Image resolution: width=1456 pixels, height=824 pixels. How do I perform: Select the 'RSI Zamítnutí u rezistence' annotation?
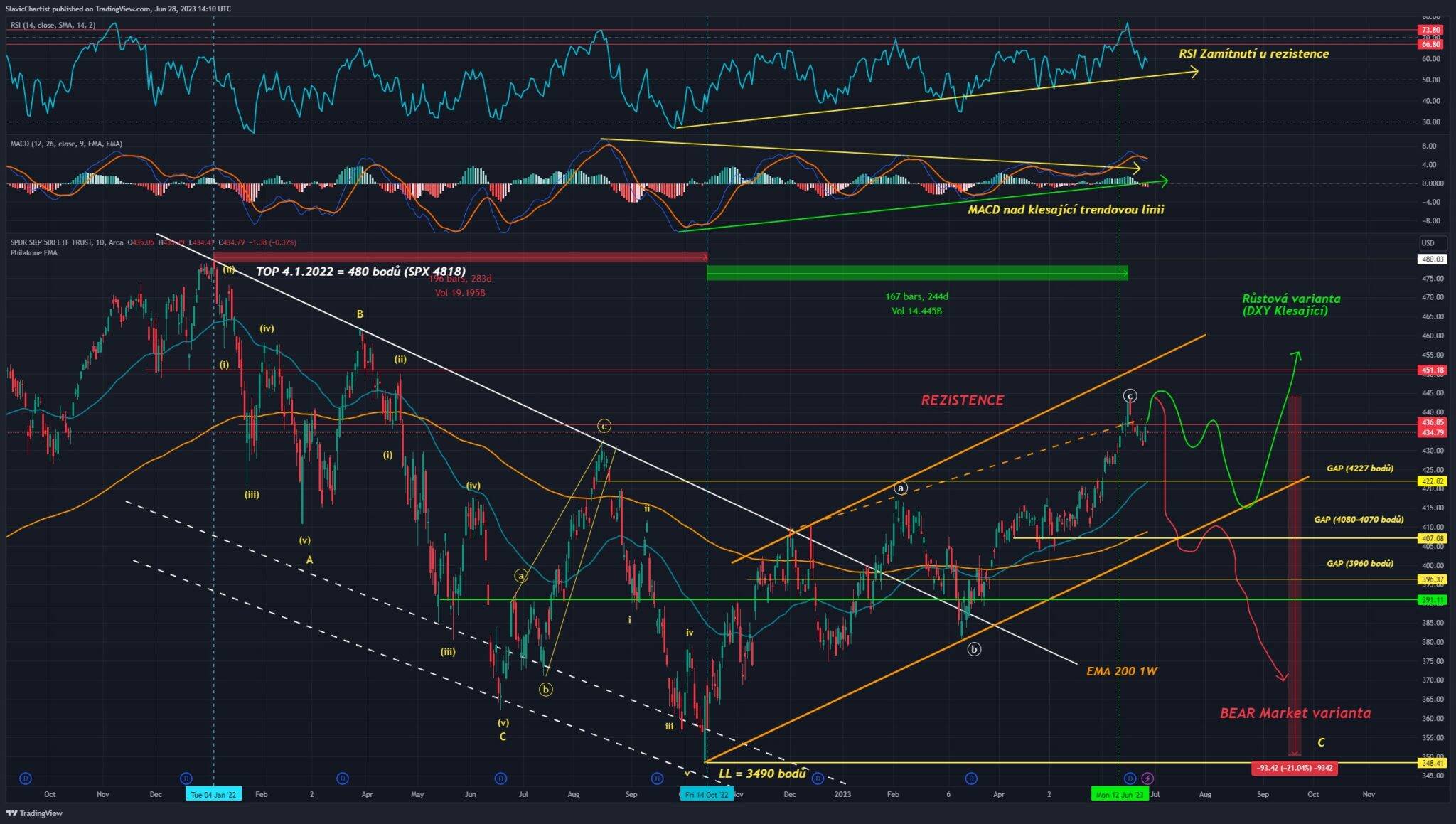coord(1253,53)
